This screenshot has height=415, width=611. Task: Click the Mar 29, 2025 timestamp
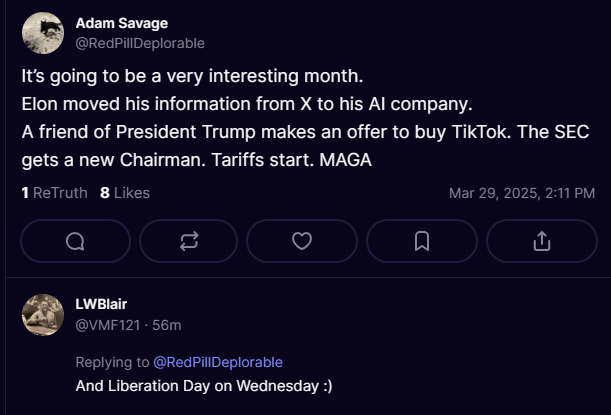(522, 193)
